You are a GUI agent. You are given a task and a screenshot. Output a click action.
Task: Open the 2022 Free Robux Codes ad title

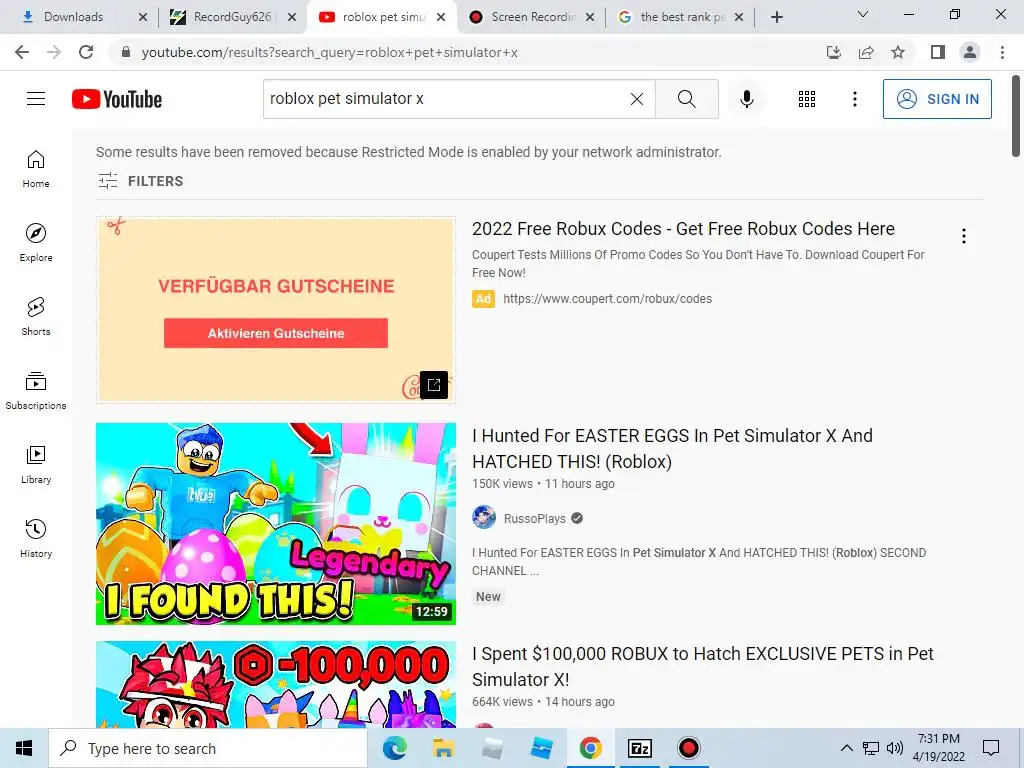pos(683,229)
